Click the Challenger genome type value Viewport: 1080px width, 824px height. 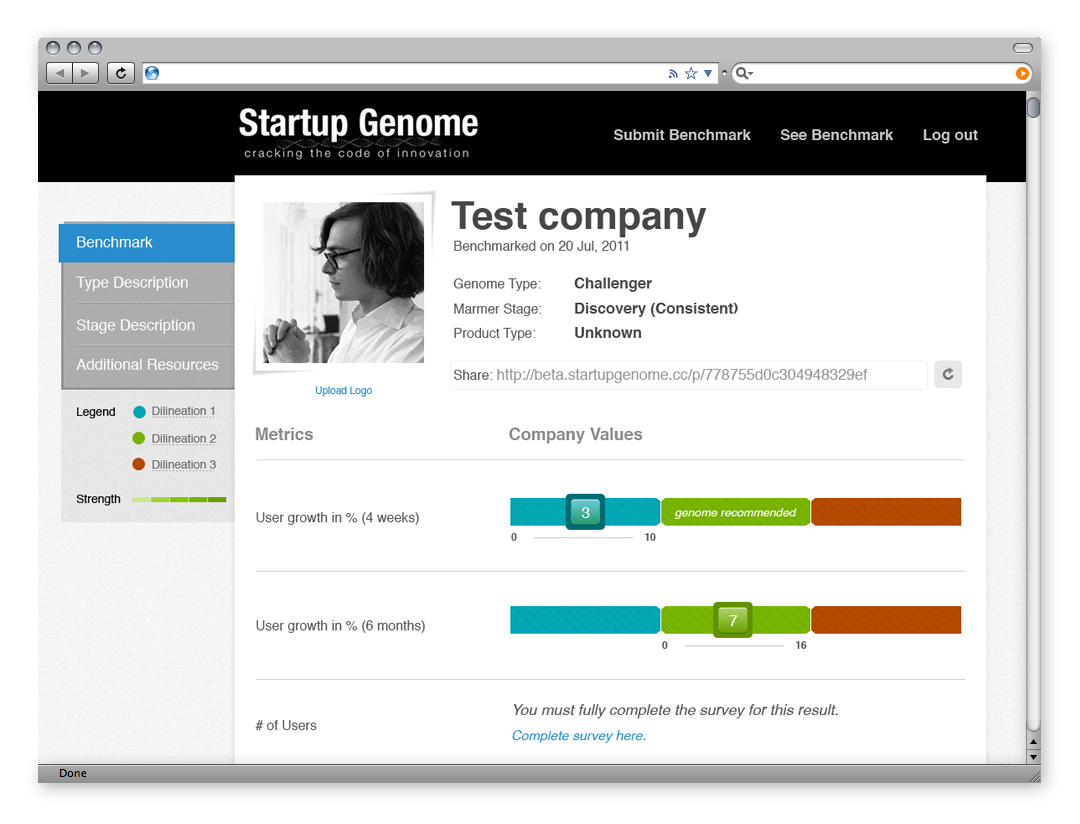point(613,283)
